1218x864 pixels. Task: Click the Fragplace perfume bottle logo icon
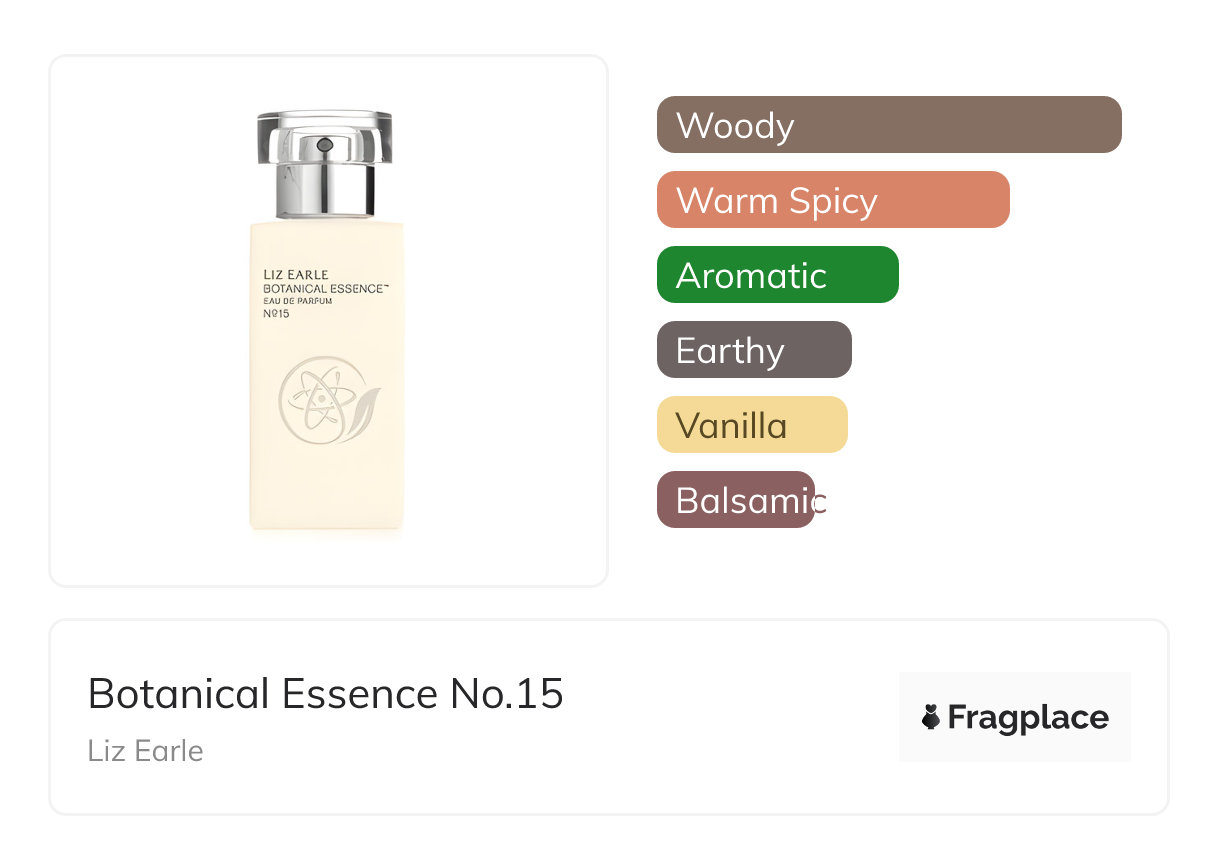(931, 717)
